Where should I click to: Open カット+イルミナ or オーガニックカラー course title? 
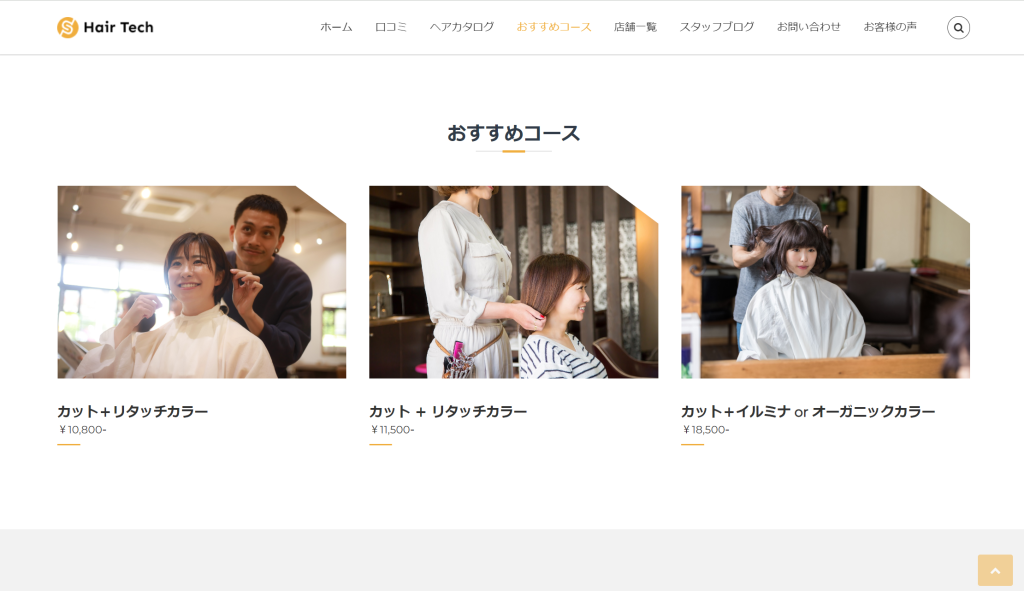click(808, 411)
